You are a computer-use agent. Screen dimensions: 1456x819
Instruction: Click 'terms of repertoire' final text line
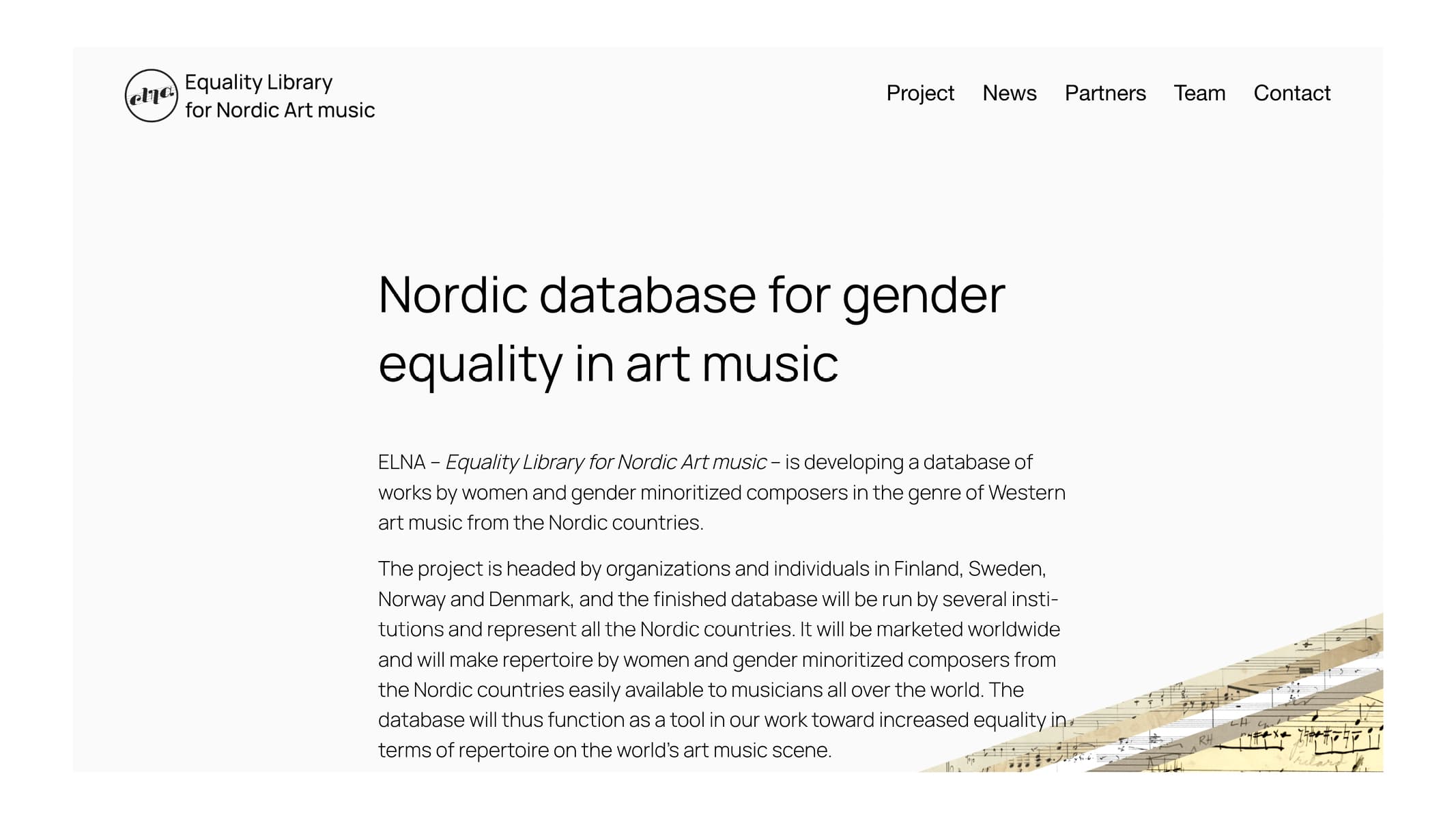pos(605,750)
